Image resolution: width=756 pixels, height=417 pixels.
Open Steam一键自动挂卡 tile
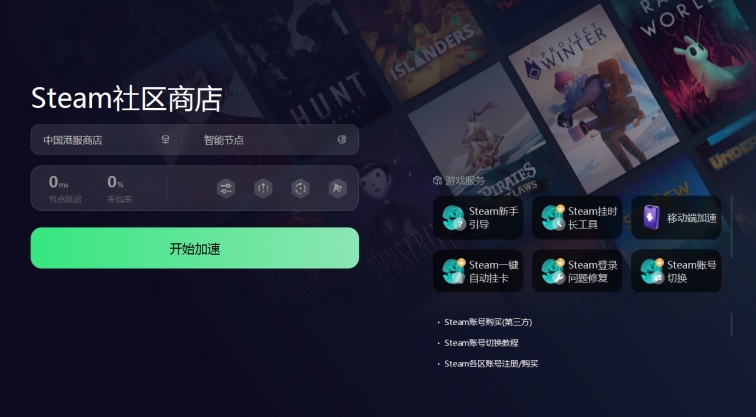pos(478,271)
